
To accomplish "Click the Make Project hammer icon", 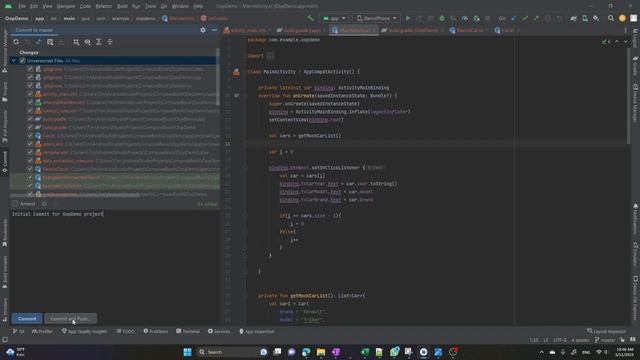I will tap(311, 18).
